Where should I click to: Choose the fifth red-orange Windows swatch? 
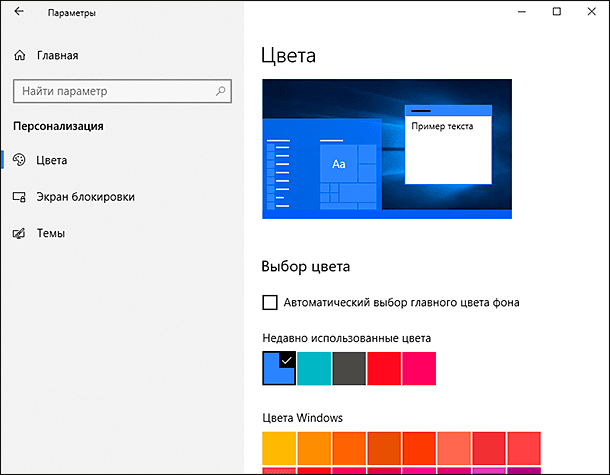[419, 448]
